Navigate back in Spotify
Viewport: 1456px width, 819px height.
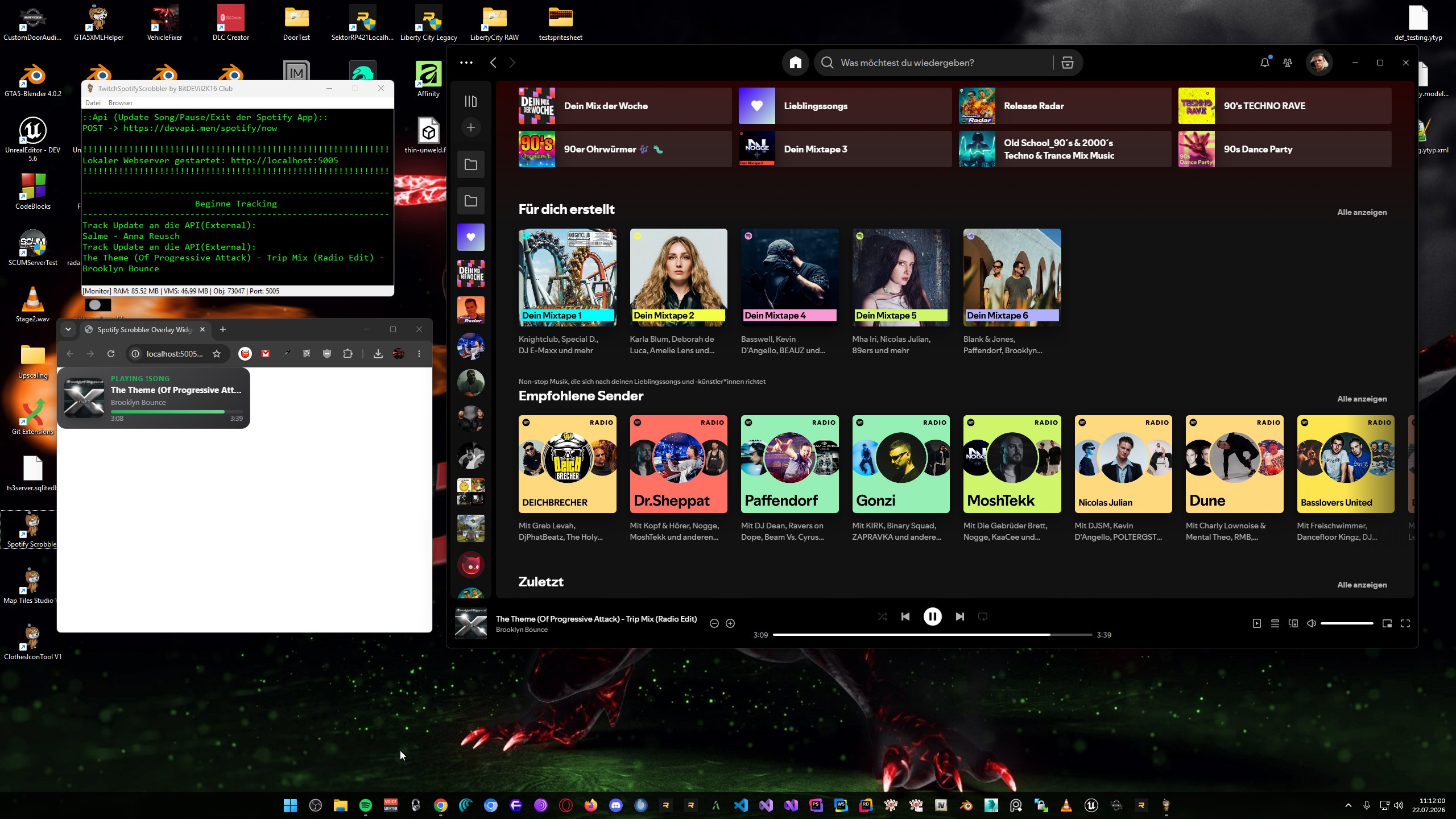[493, 63]
